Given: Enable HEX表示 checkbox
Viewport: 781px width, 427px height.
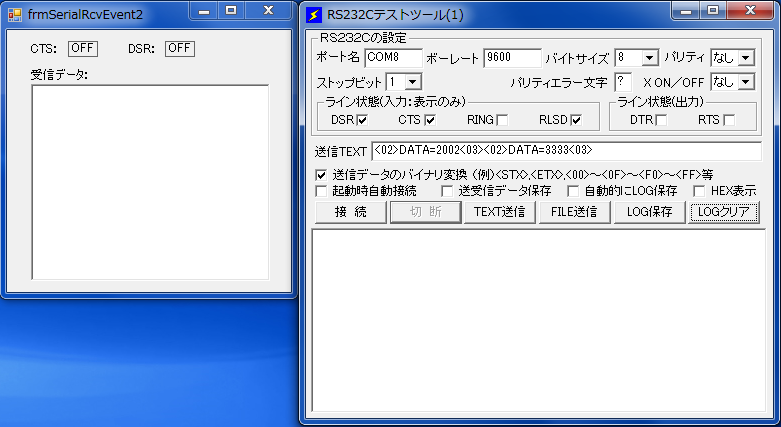Looking at the screenshot, I should (x=699, y=191).
